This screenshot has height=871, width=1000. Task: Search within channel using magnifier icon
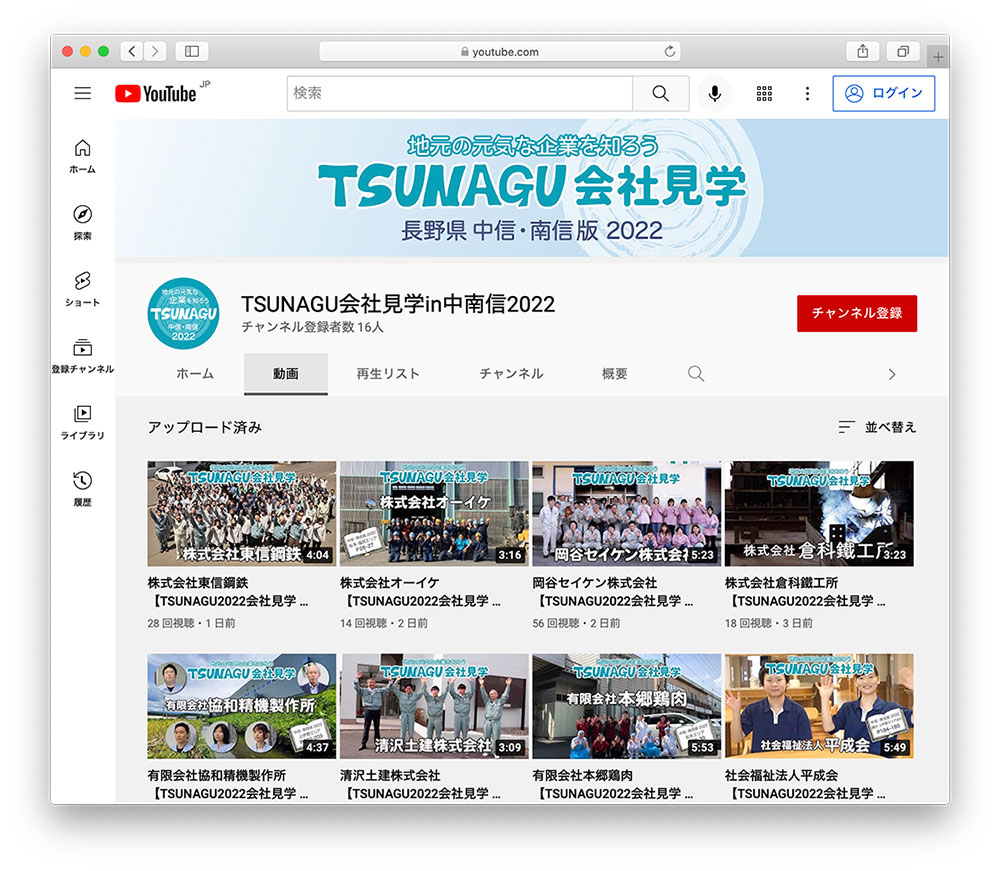[x=696, y=374]
